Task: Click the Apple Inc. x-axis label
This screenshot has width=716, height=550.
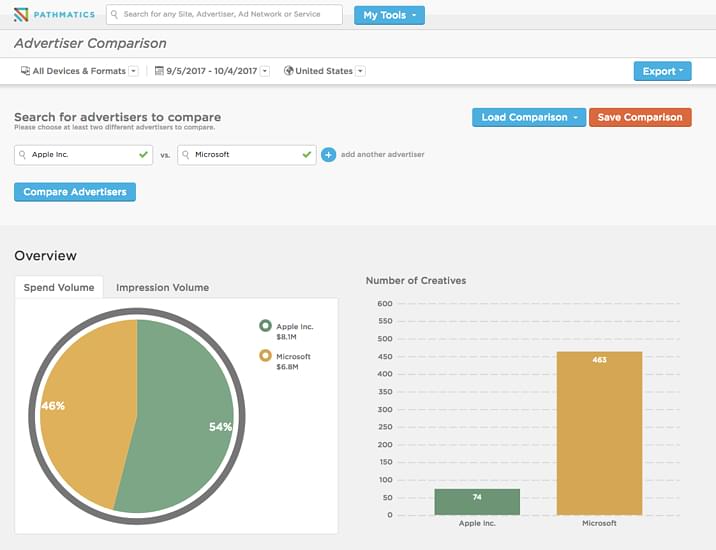Action: (477, 523)
